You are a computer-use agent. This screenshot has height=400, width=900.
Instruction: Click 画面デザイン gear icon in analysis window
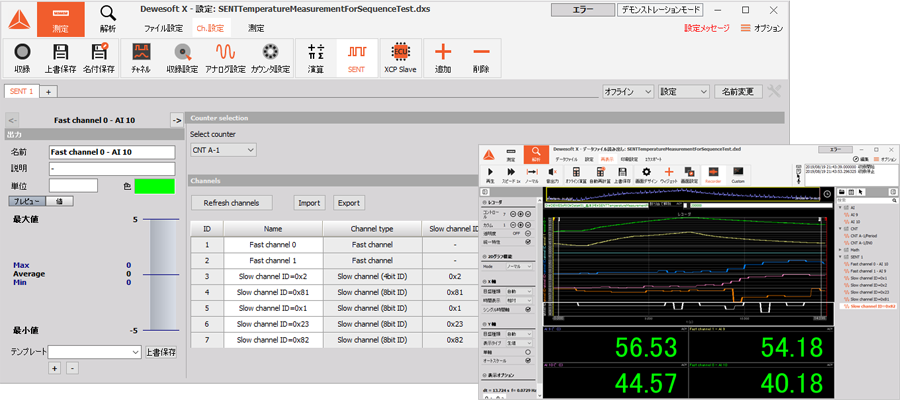(646, 174)
